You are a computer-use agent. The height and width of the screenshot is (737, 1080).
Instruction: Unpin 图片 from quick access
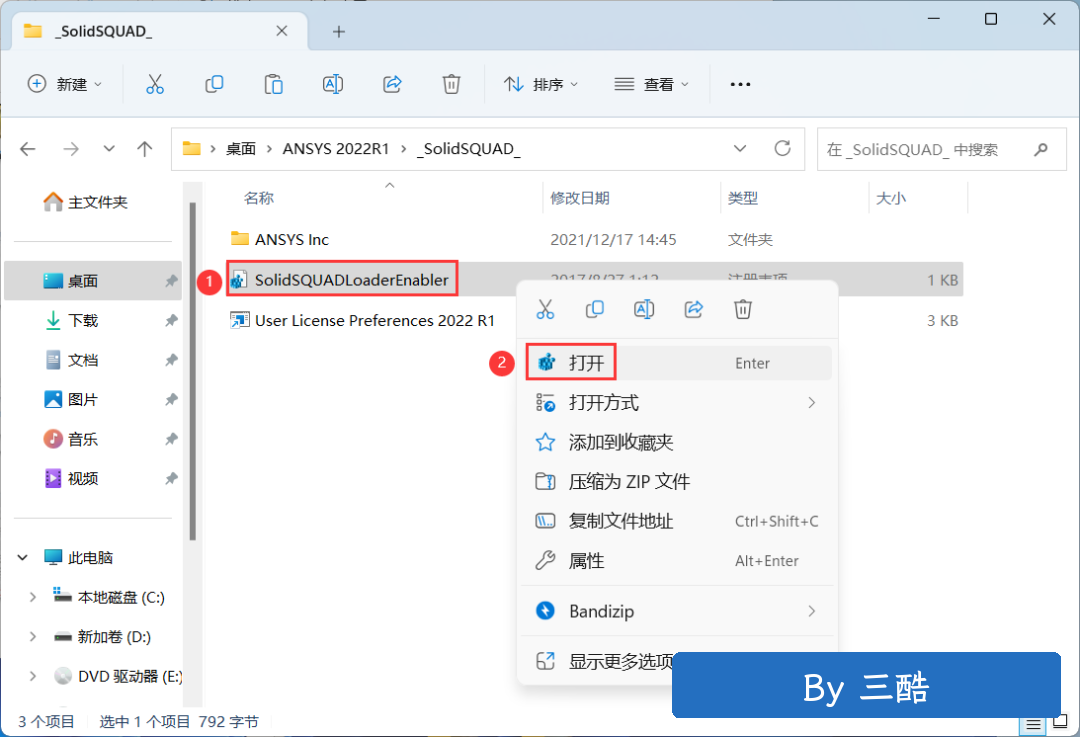point(171,399)
